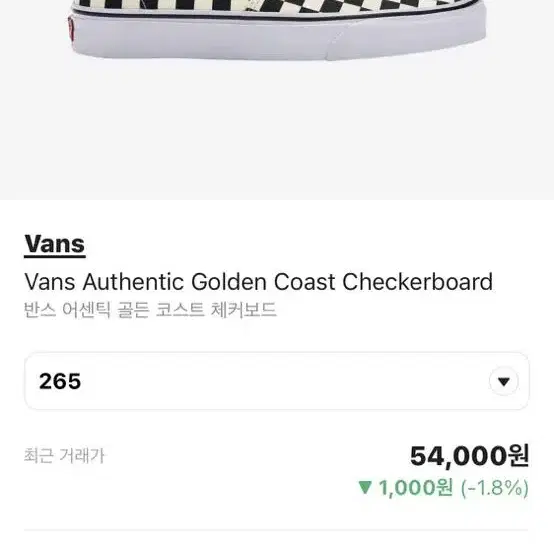554x554 pixels.
Task: Select the 최근 거래가 label
Action: [64, 455]
